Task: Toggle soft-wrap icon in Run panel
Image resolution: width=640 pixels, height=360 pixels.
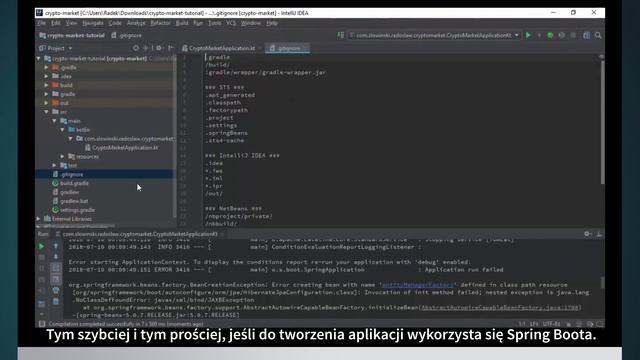Action: (56, 268)
